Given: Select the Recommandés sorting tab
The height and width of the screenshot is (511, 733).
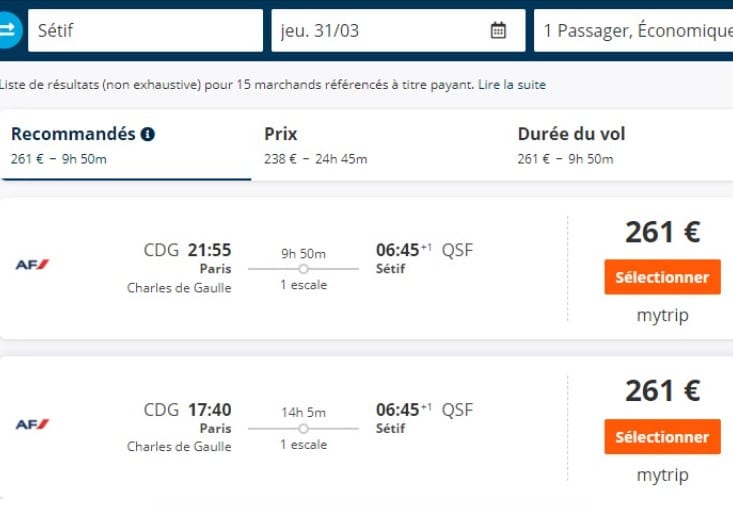Looking at the screenshot, I should (x=126, y=145).
